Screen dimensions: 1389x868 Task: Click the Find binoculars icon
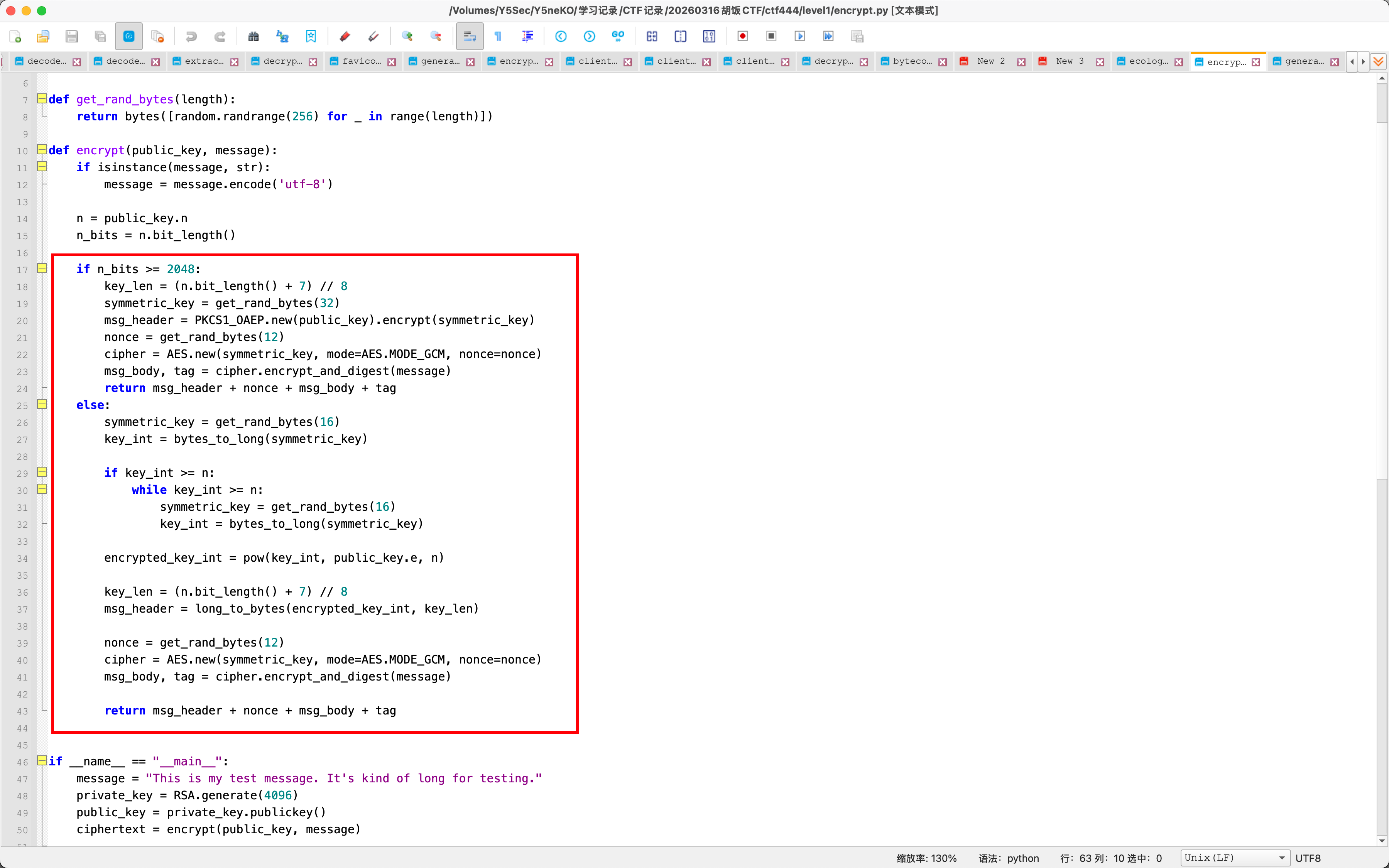coord(253,36)
